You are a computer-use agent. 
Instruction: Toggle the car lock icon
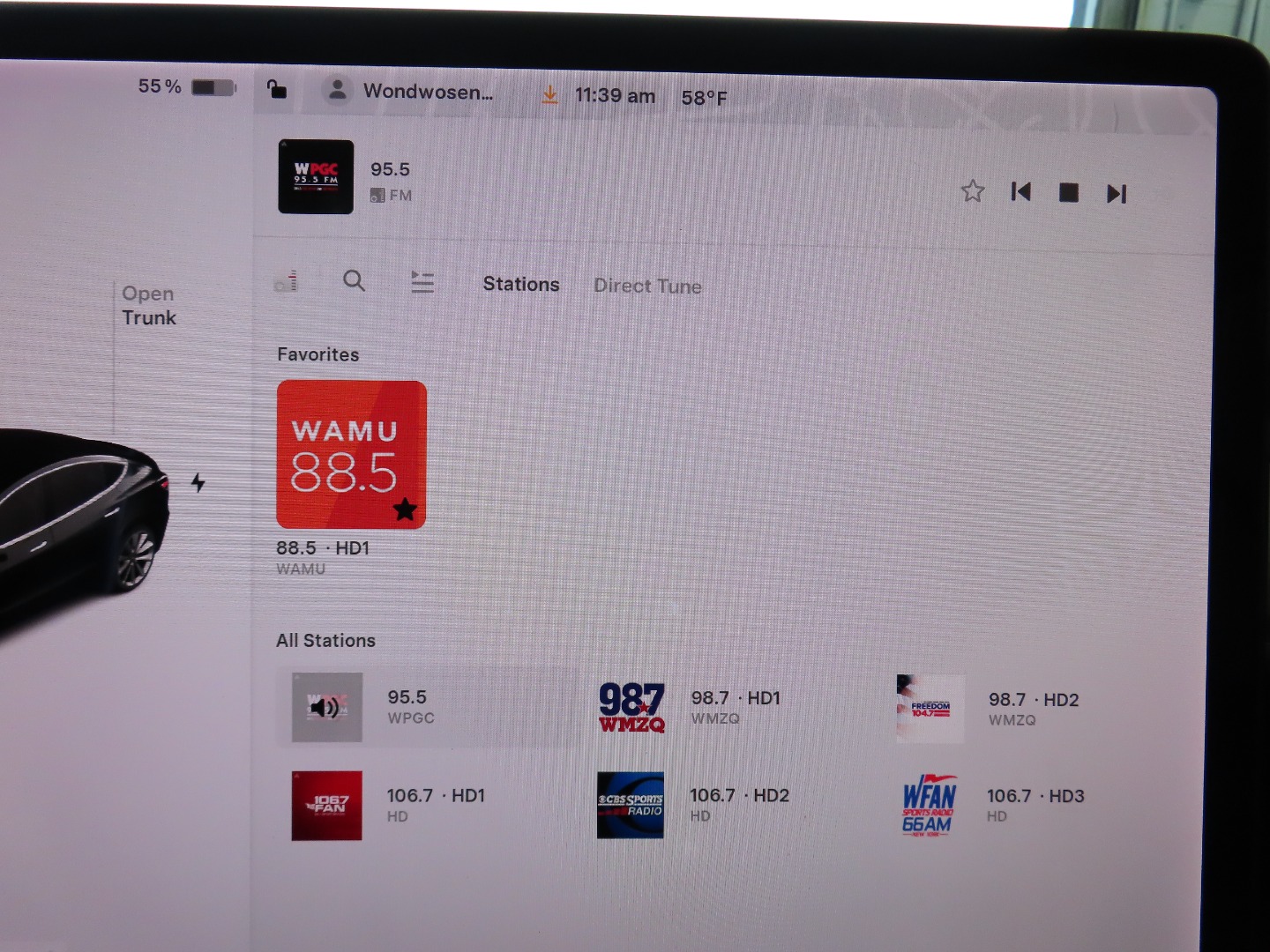(x=277, y=89)
